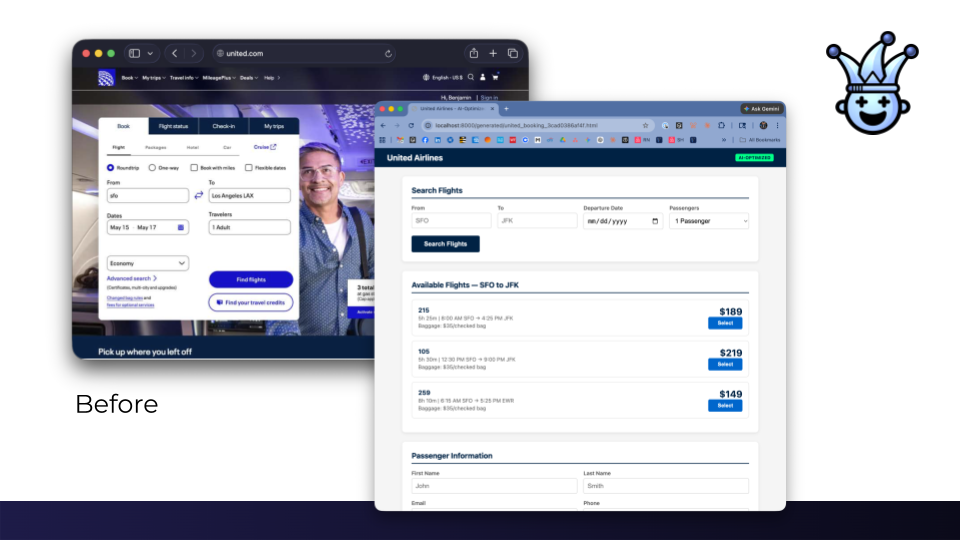This screenshot has width=960, height=540.
Task: Click the swap From and To arrows icon
Action: coord(198,196)
